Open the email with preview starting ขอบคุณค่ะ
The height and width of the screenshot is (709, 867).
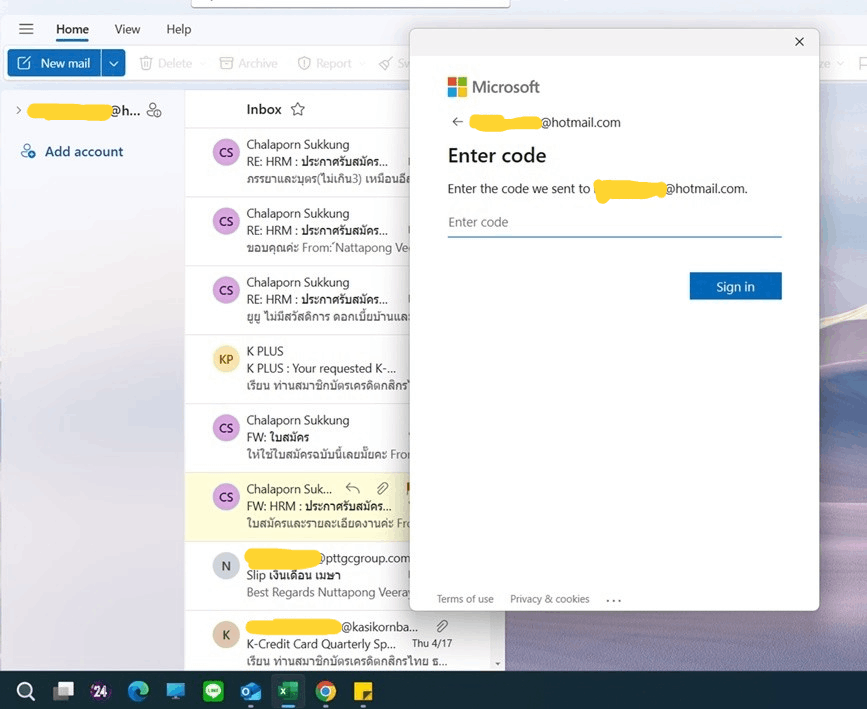point(297,231)
